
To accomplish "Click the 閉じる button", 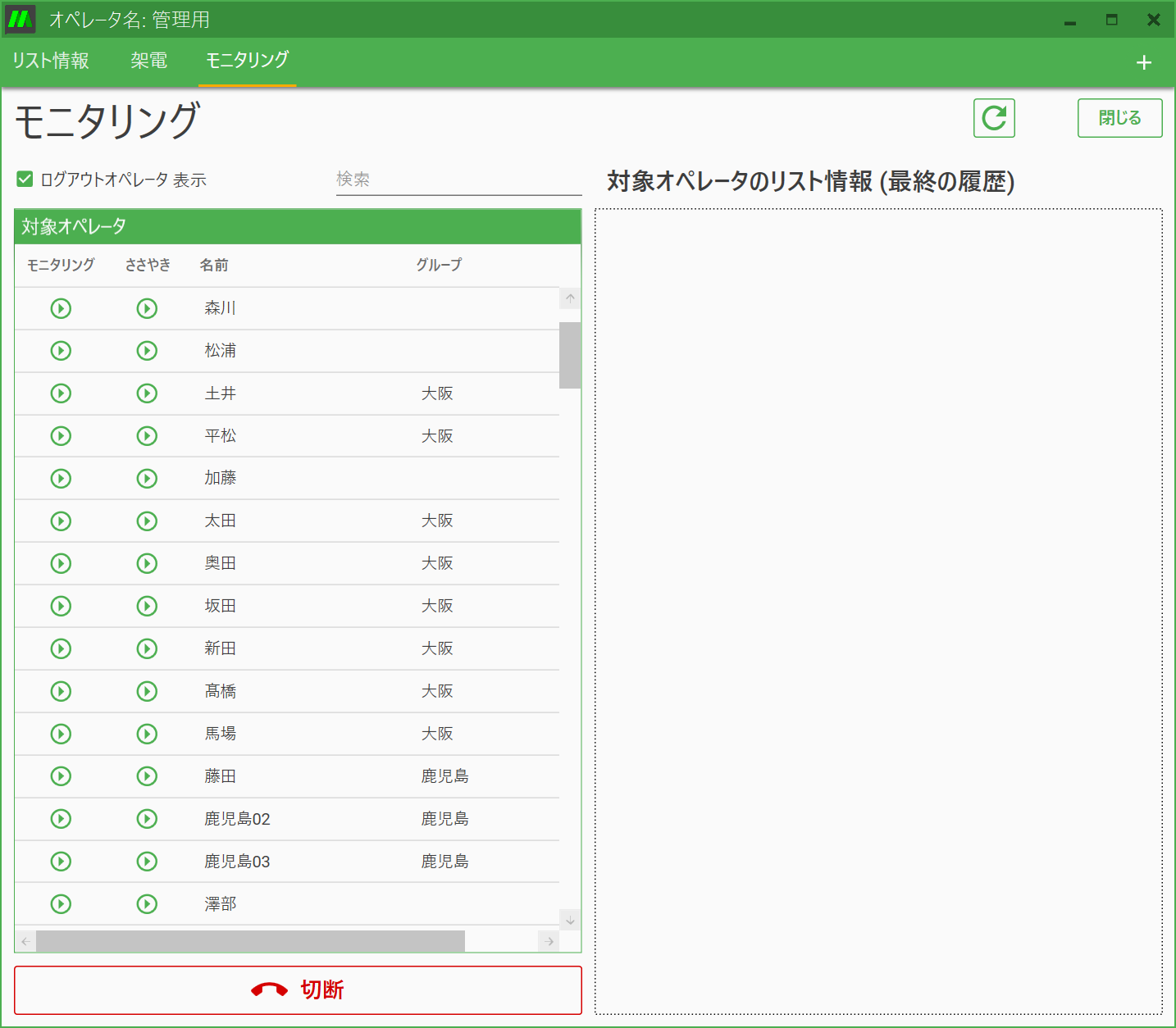I will coord(1119,118).
